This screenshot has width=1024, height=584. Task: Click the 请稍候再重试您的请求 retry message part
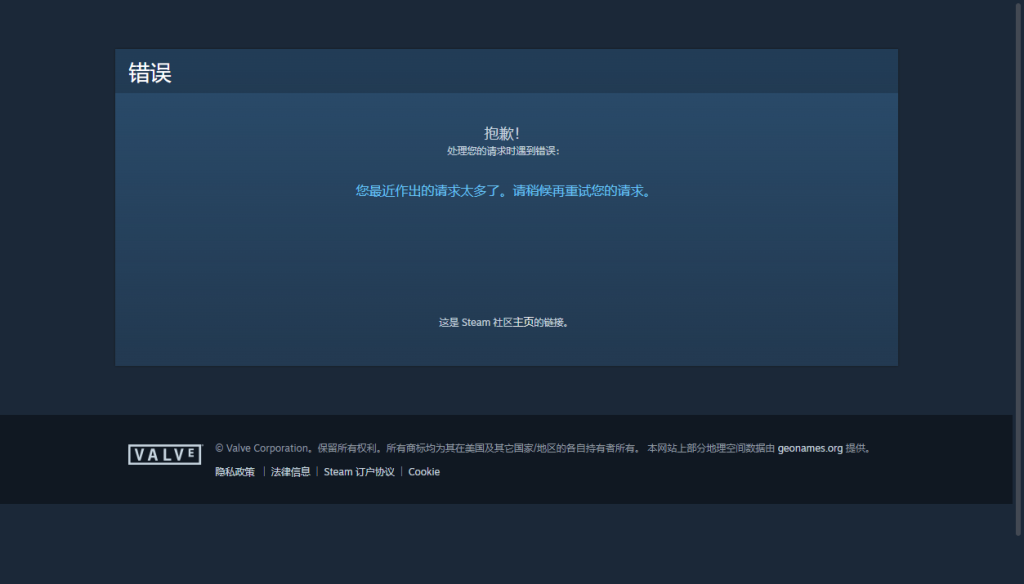(x=581, y=191)
